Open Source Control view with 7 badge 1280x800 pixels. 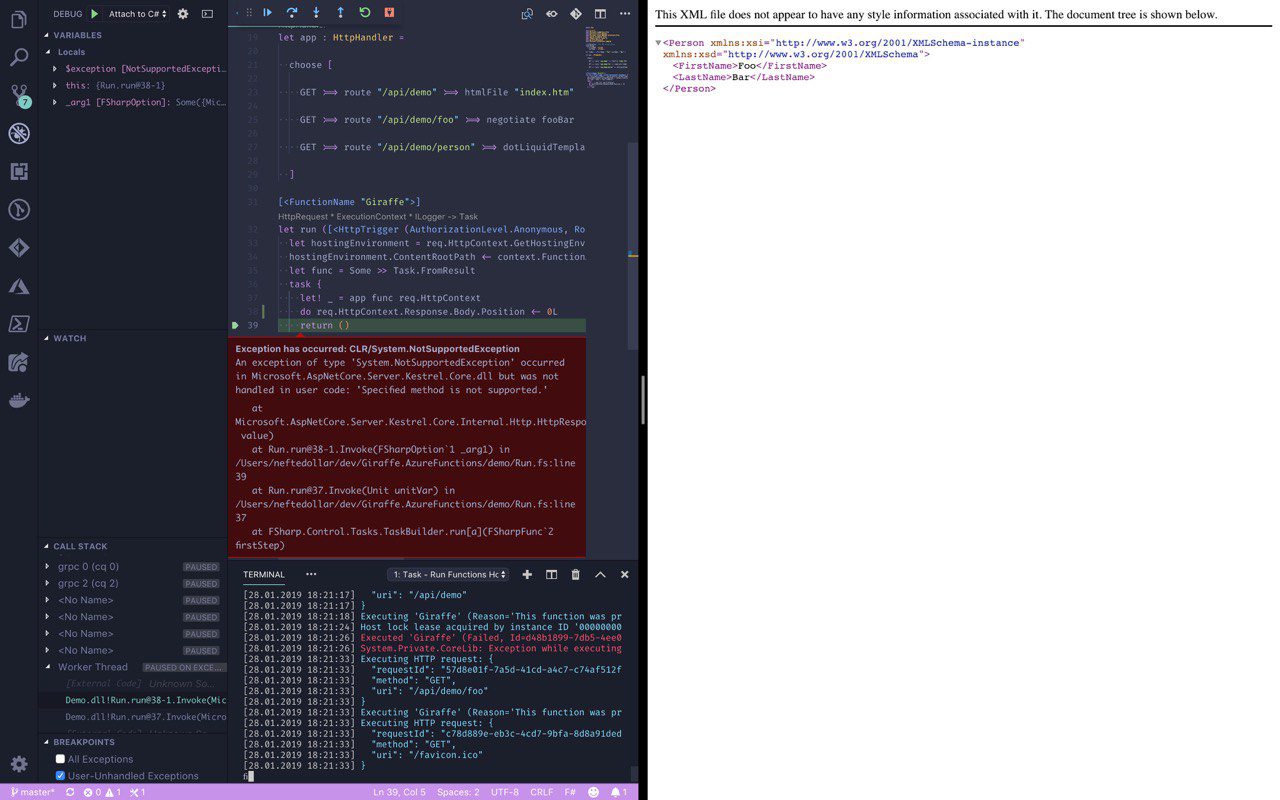[19, 96]
